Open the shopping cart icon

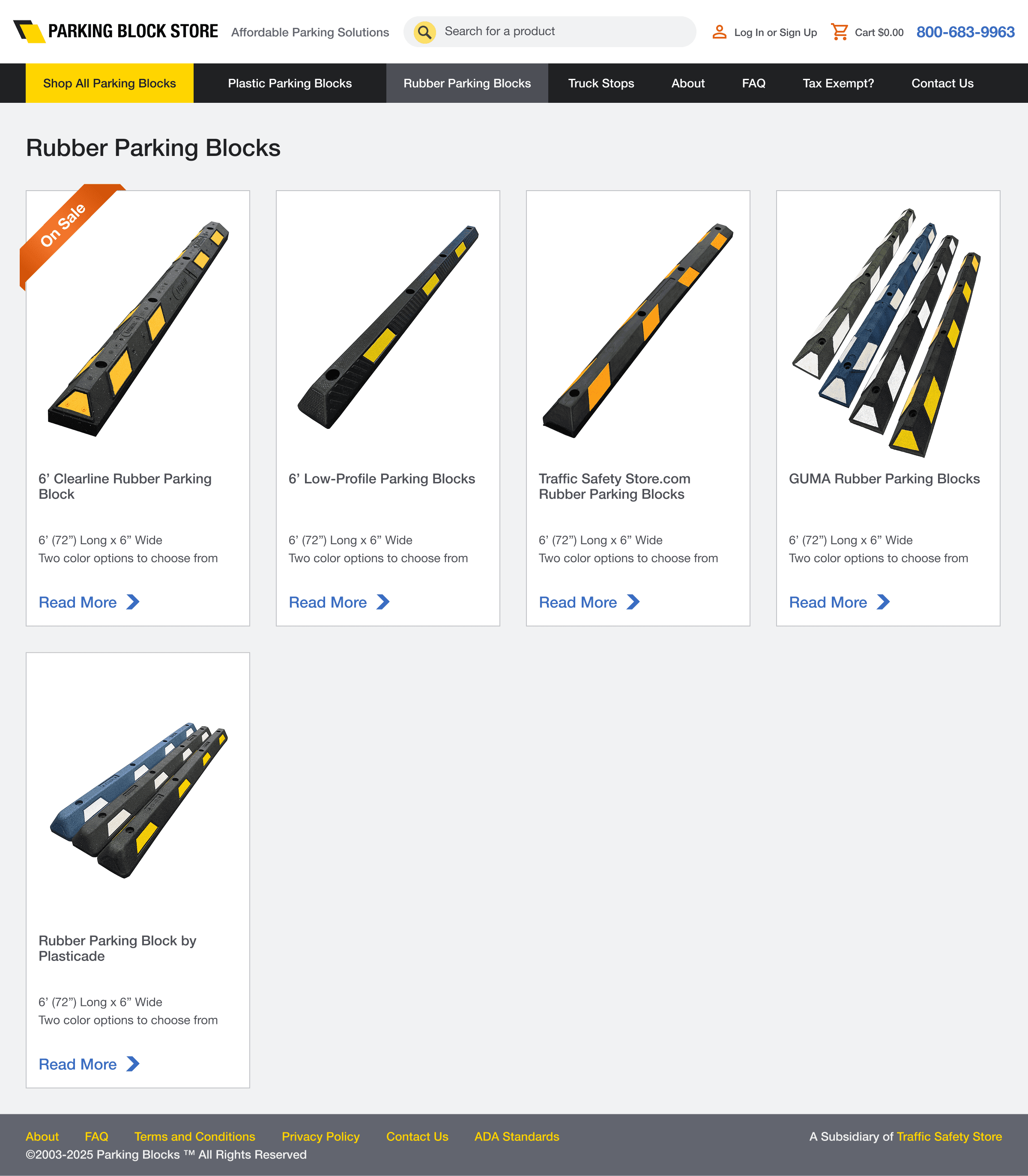coord(839,32)
